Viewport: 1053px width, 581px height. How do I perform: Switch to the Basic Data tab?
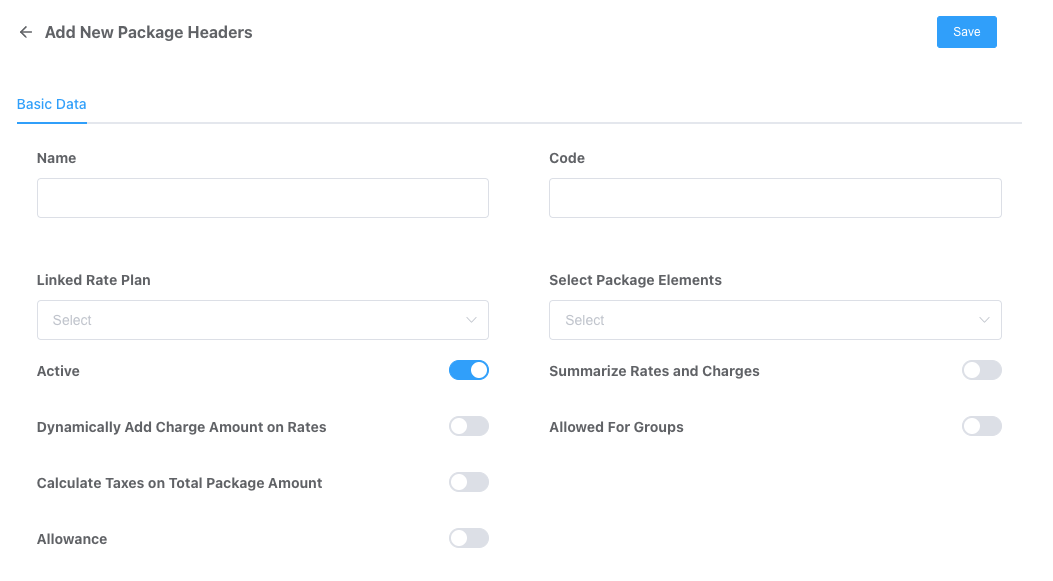pos(52,104)
